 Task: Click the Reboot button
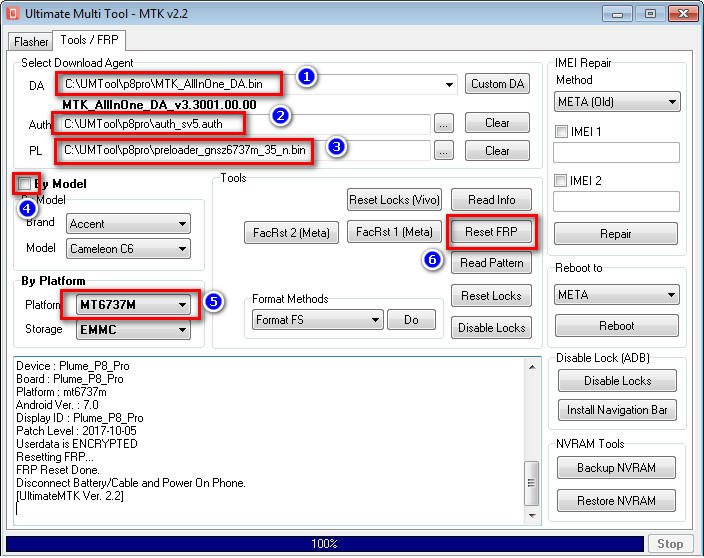pyautogui.click(x=616, y=325)
